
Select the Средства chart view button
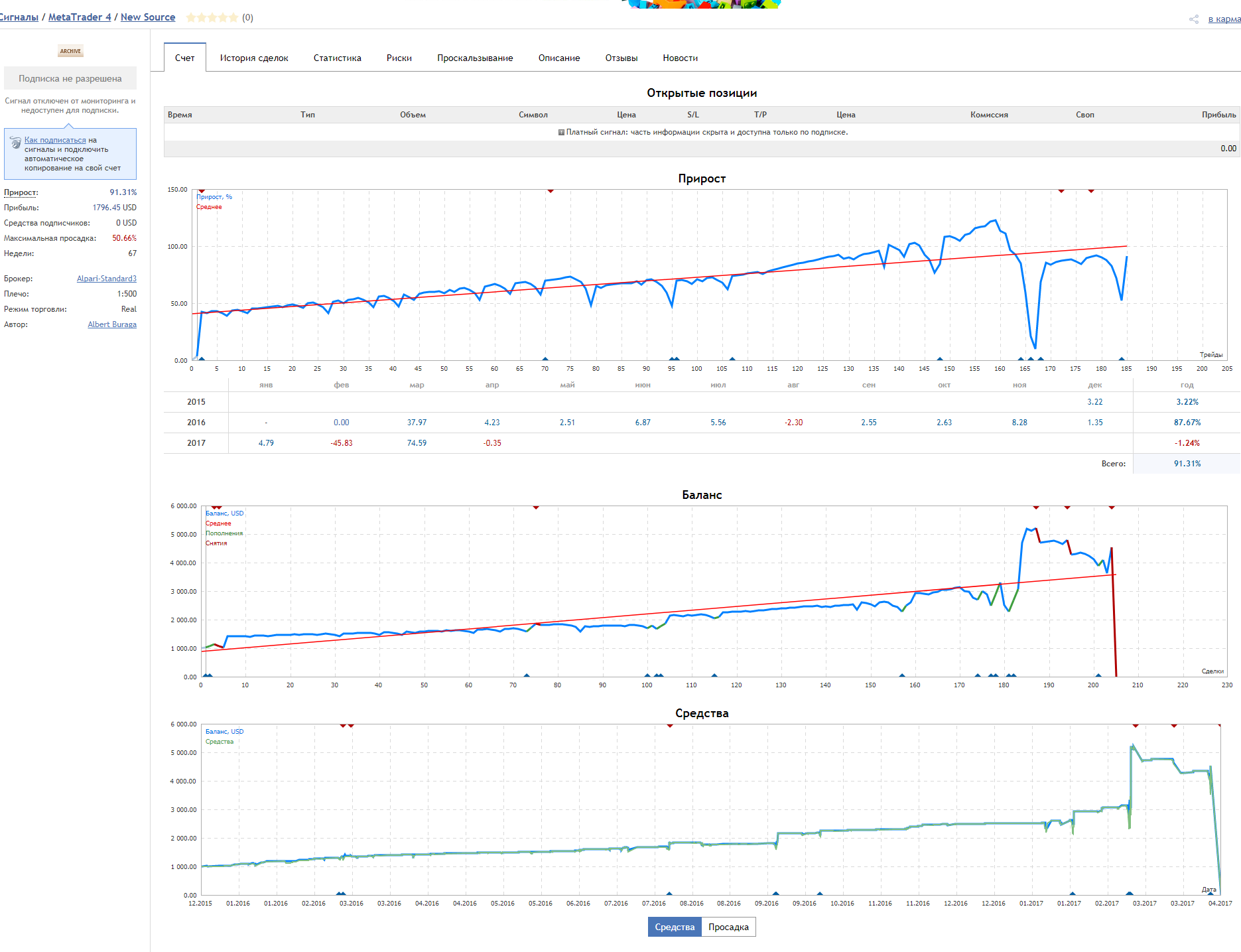click(675, 927)
